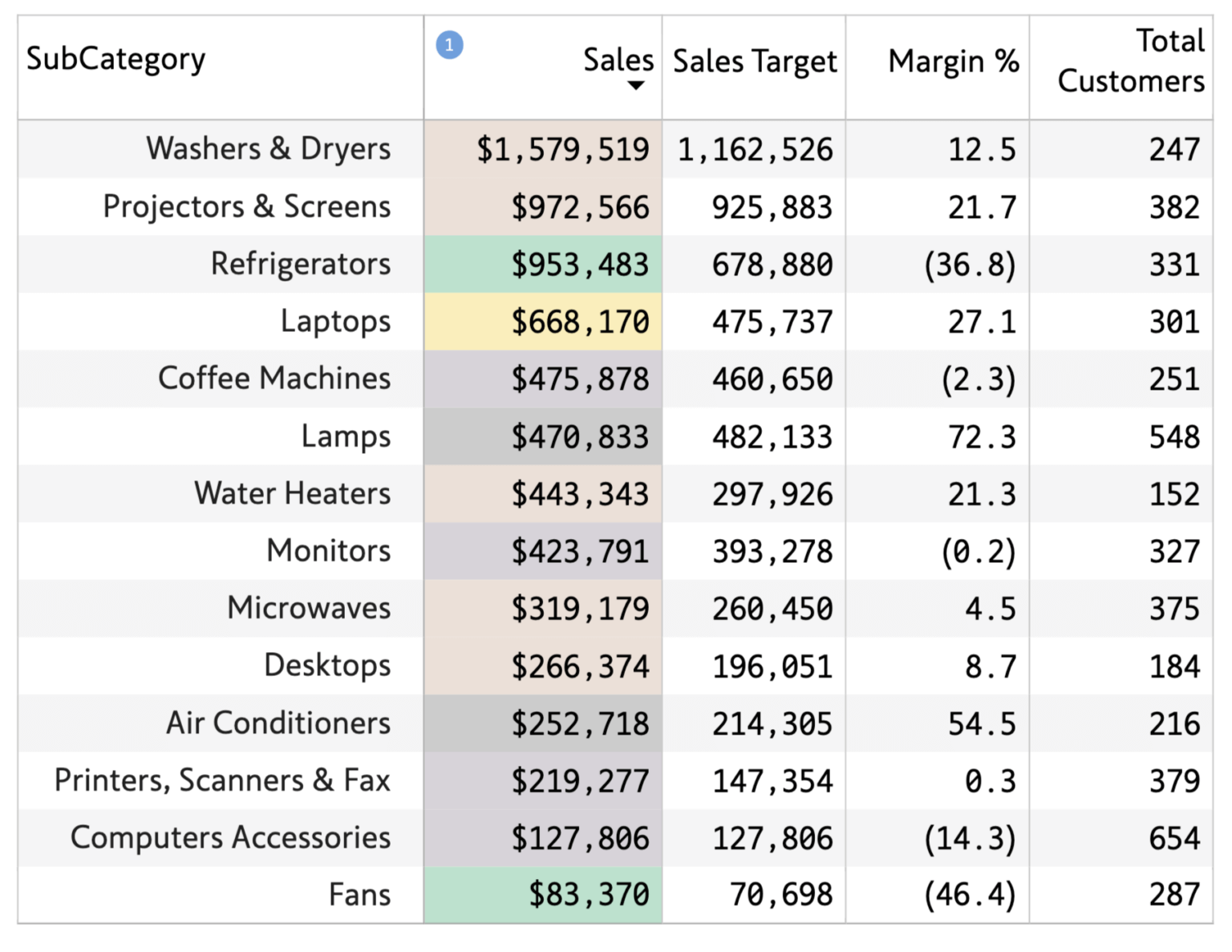Click the SubCategory column header
This screenshot has width=1232, height=952.
click(115, 58)
